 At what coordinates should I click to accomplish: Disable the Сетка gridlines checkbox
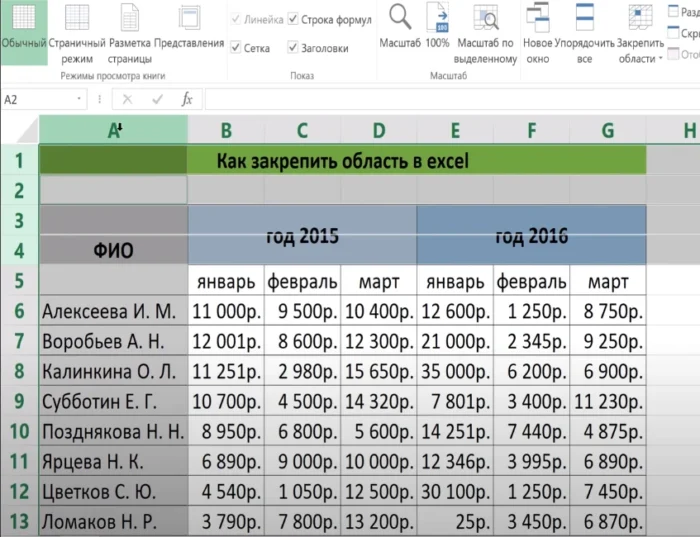pos(235,47)
